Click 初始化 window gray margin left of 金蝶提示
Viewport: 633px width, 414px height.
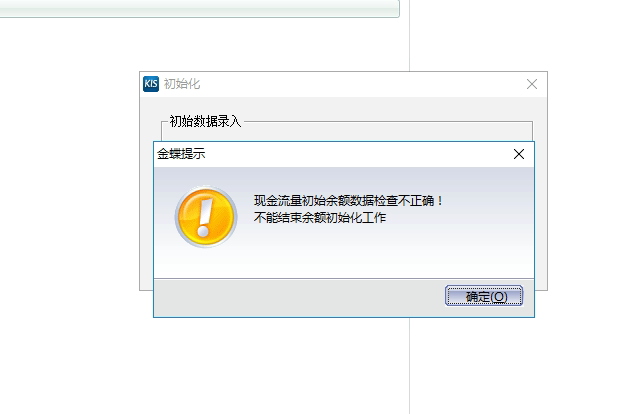pyautogui.click(x=146, y=214)
